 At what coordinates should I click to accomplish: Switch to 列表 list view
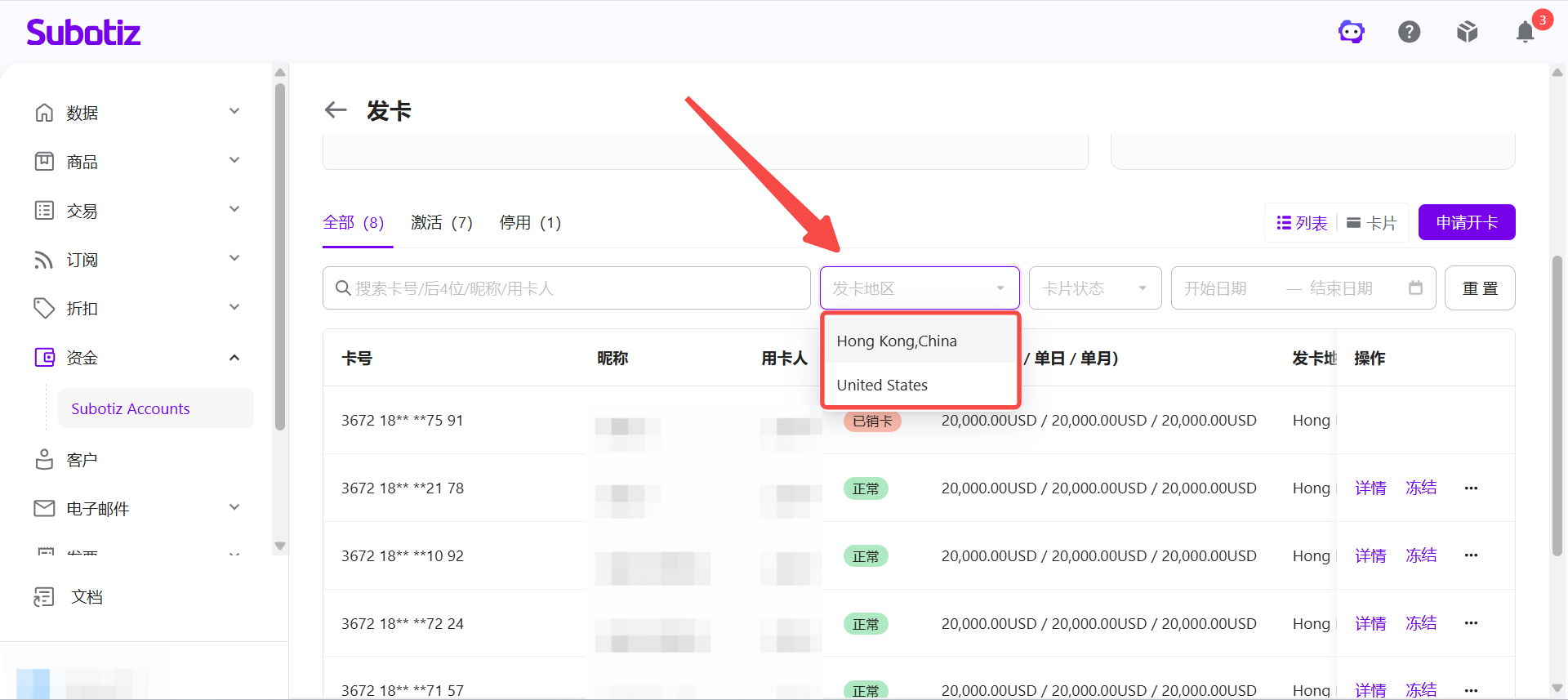(x=1302, y=222)
